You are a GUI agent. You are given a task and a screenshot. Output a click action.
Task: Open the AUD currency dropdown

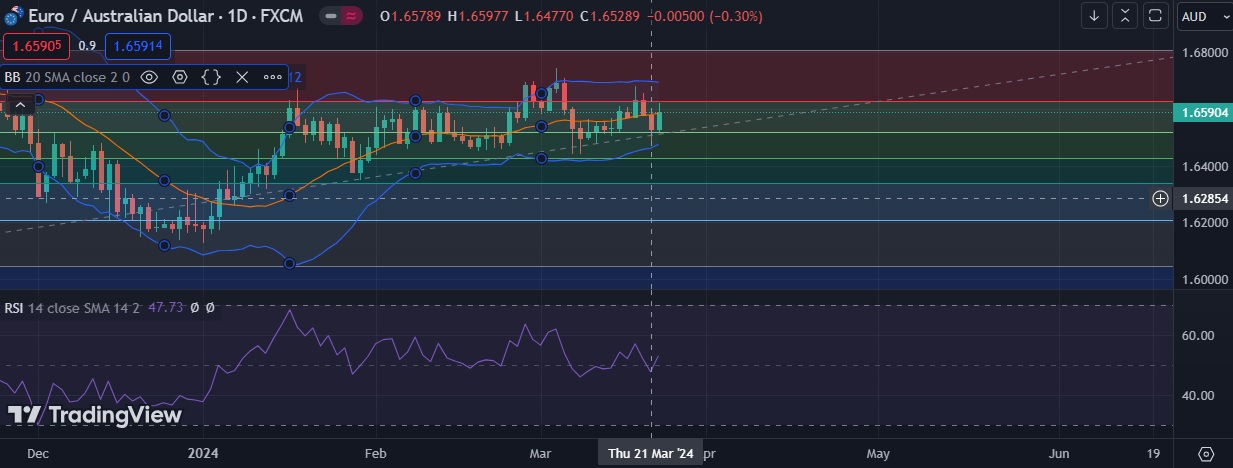pyautogui.click(x=1204, y=16)
